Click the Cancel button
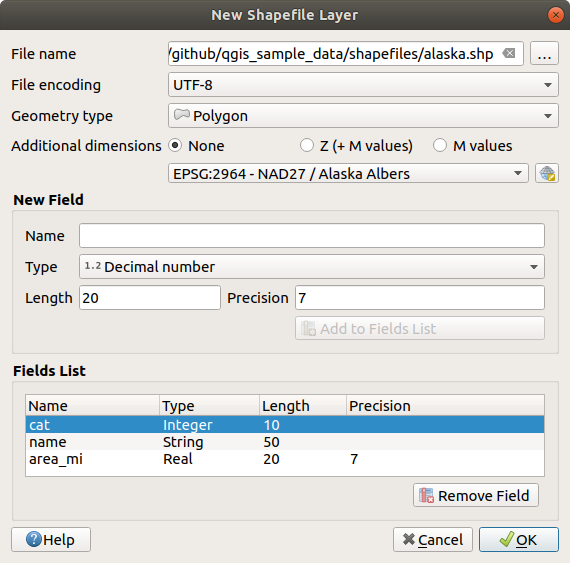570x563 pixels. coord(433,540)
